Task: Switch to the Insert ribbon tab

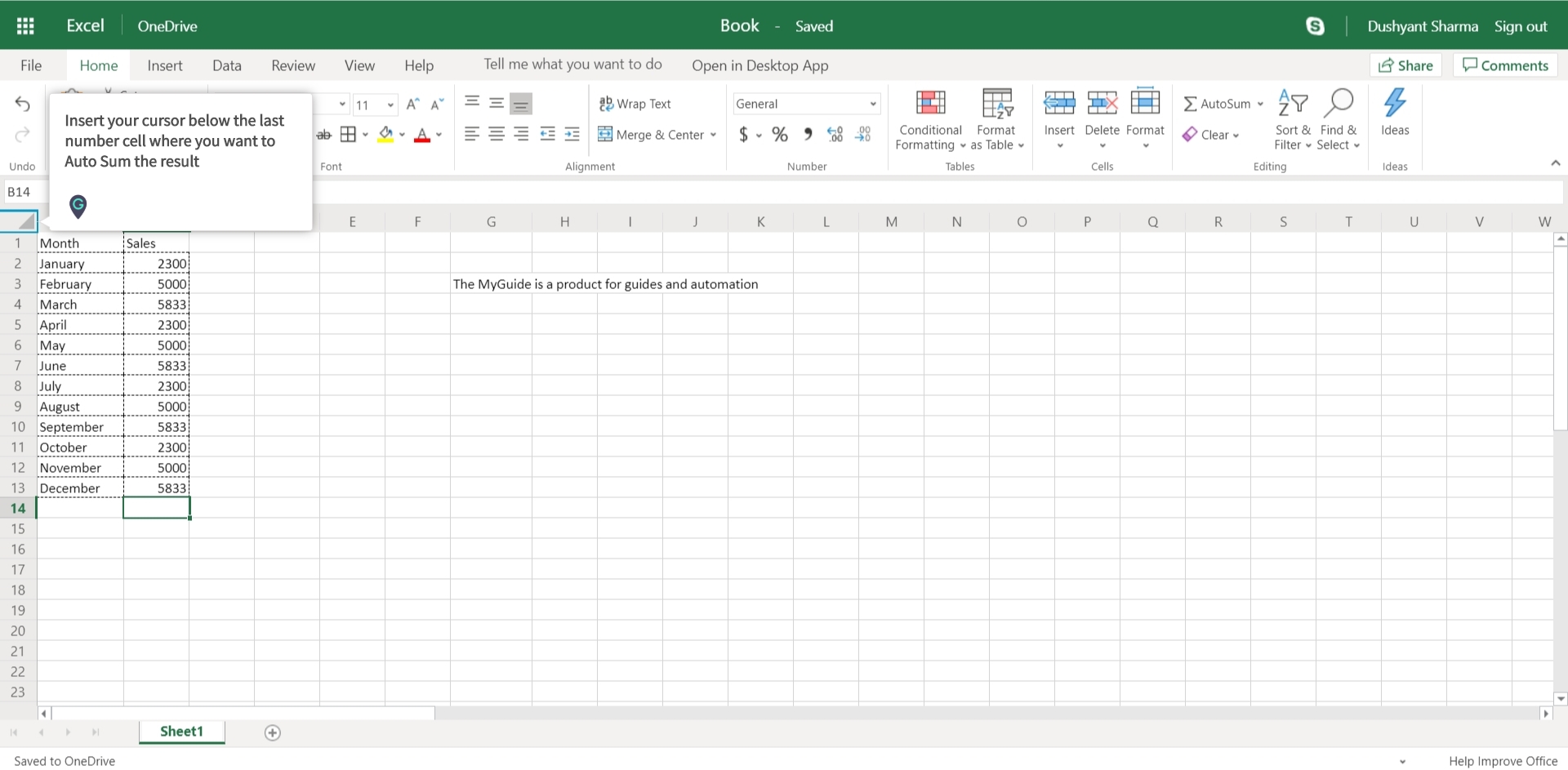Action: (x=165, y=65)
